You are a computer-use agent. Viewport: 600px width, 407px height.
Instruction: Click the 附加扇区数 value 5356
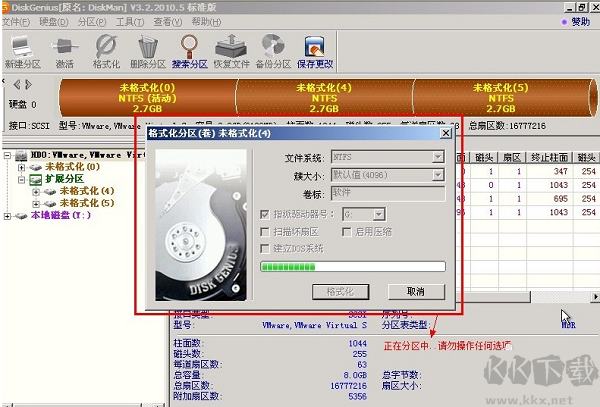click(358, 396)
